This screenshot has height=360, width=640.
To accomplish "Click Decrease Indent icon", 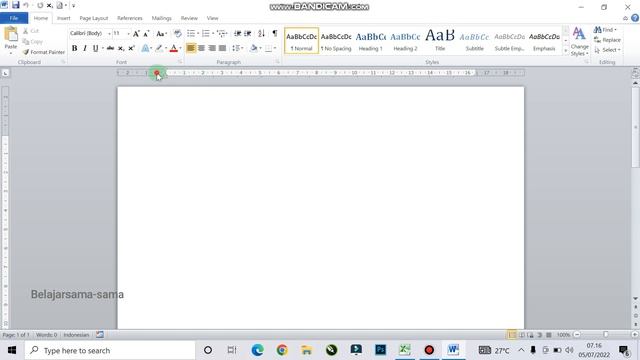I will coord(238,33).
